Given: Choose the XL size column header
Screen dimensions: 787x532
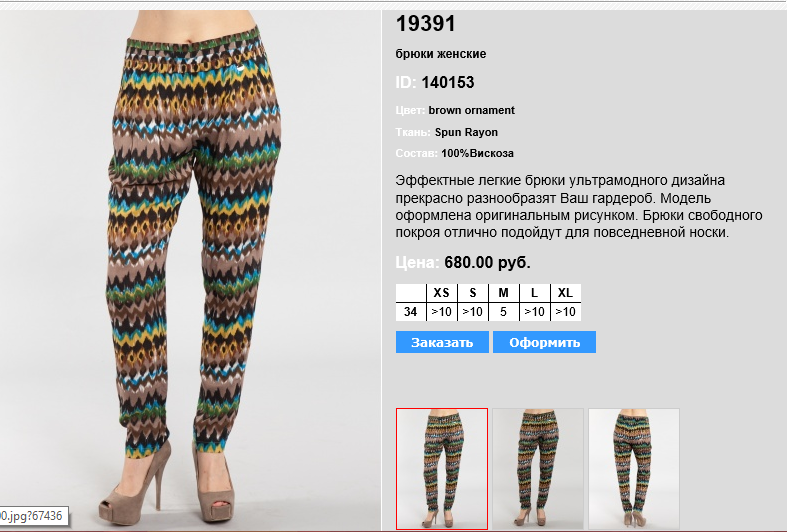Looking at the screenshot, I should [x=565, y=293].
